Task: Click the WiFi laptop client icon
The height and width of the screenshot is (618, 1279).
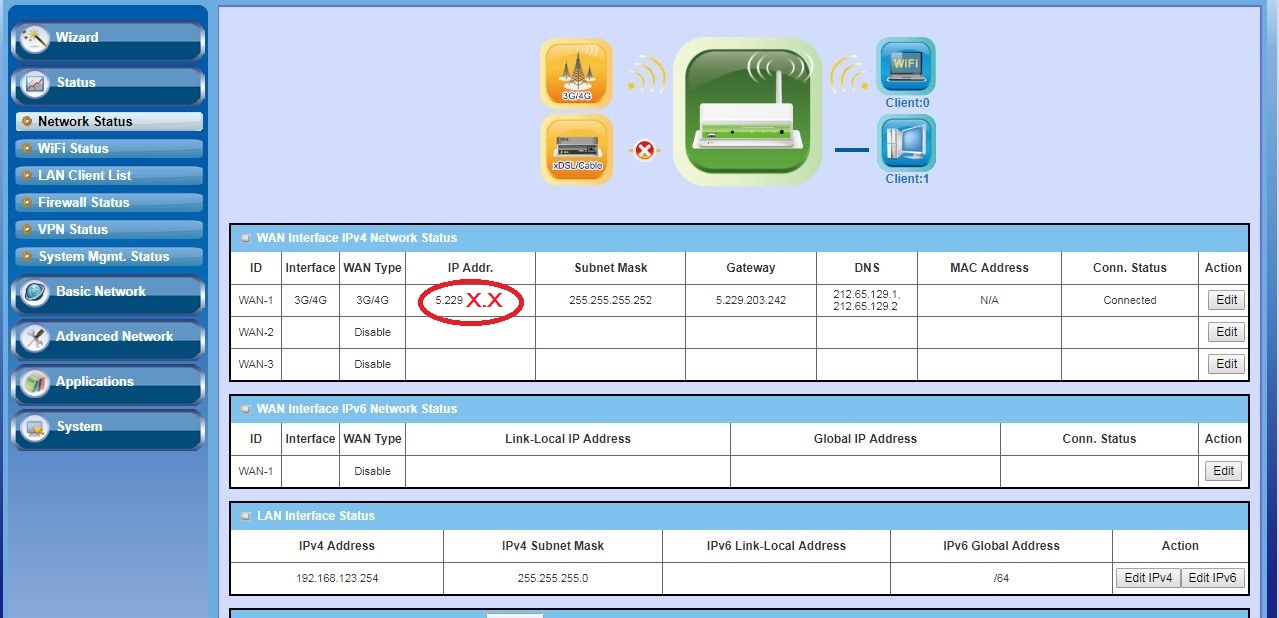Action: point(906,66)
